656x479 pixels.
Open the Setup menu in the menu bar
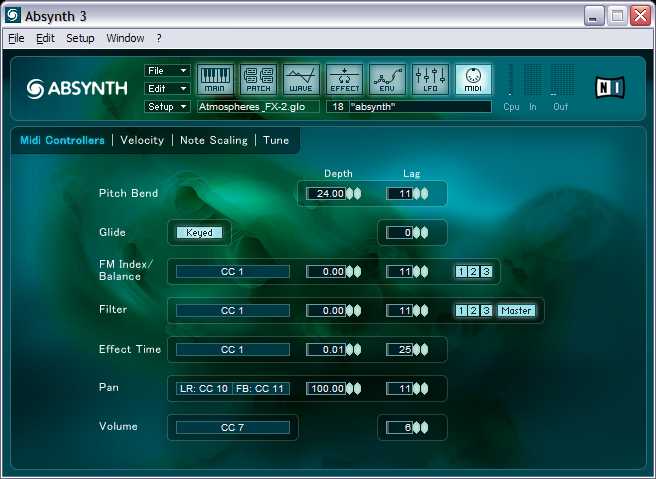[80, 38]
